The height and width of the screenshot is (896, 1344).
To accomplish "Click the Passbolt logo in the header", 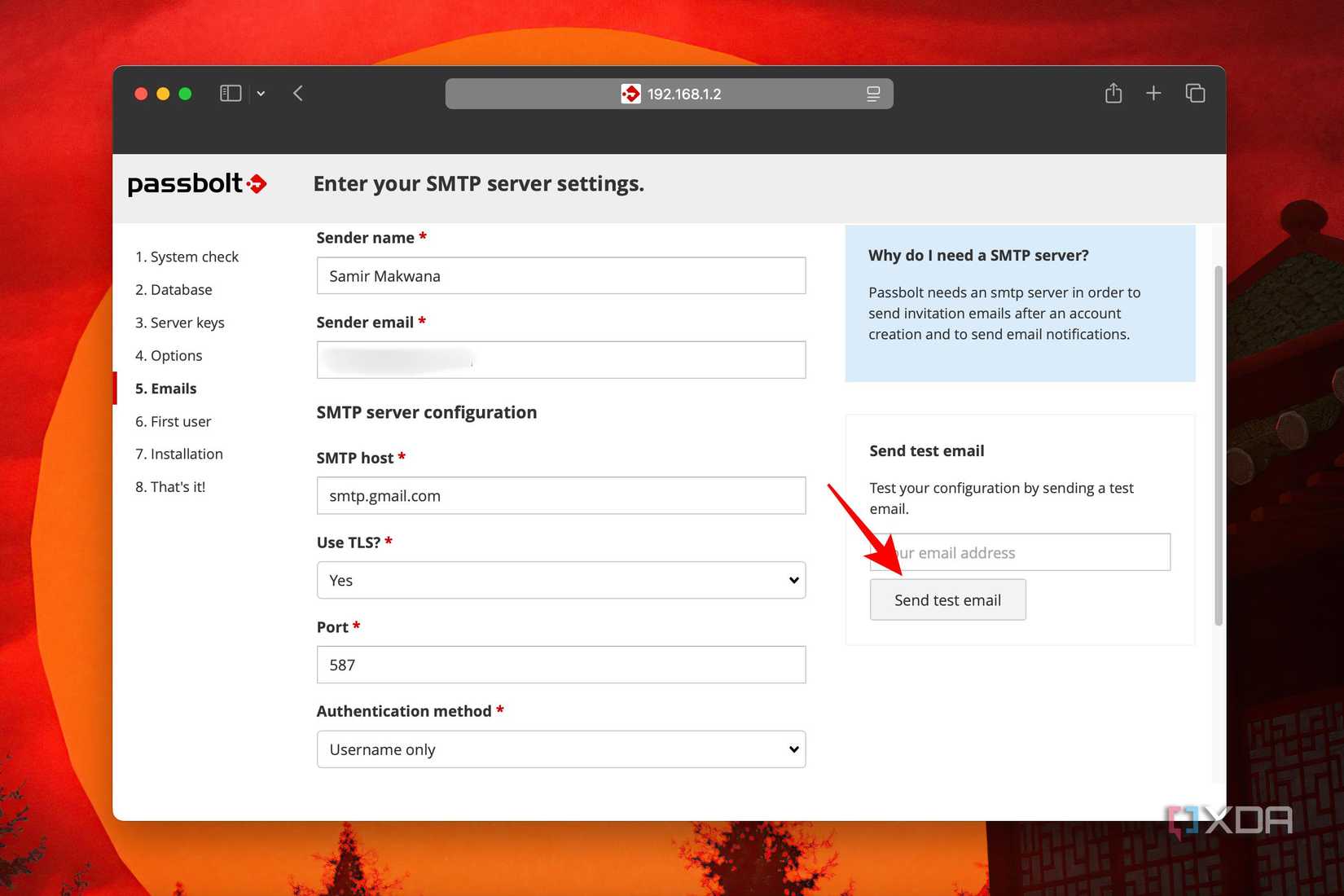I will pyautogui.click(x=195, y=184).
